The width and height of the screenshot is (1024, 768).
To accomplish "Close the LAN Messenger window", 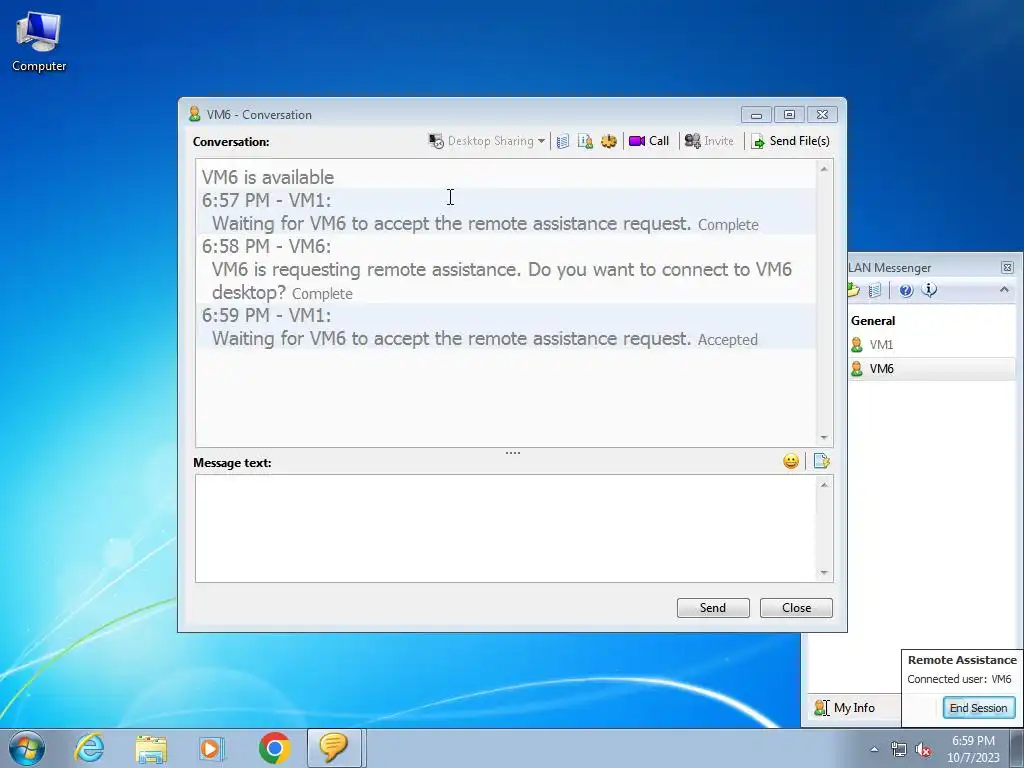I will [x=1007, y=268].
